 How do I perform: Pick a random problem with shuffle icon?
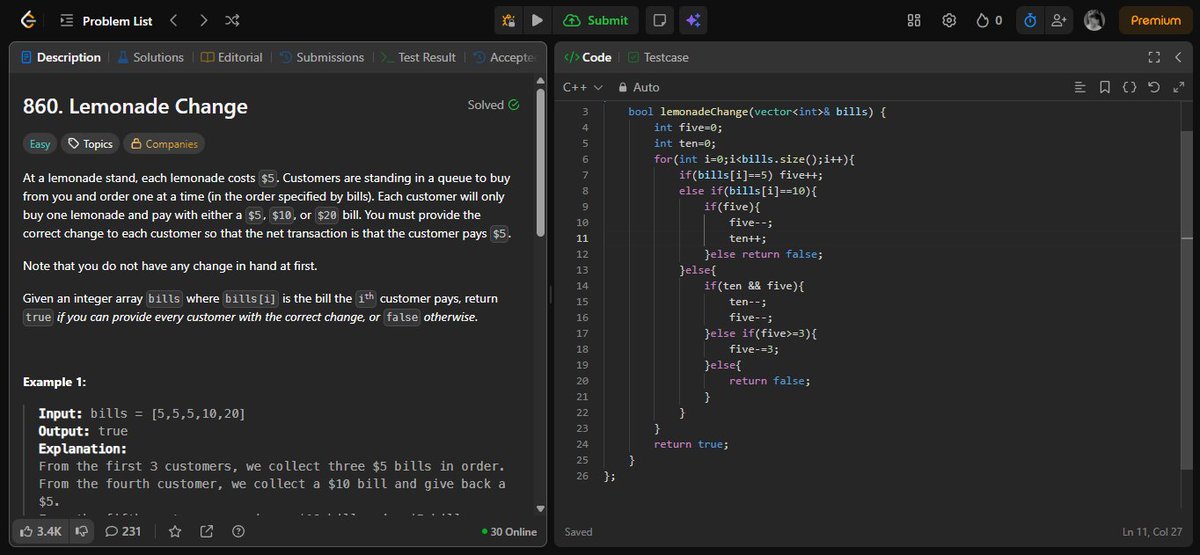click(x=232, y=20)
